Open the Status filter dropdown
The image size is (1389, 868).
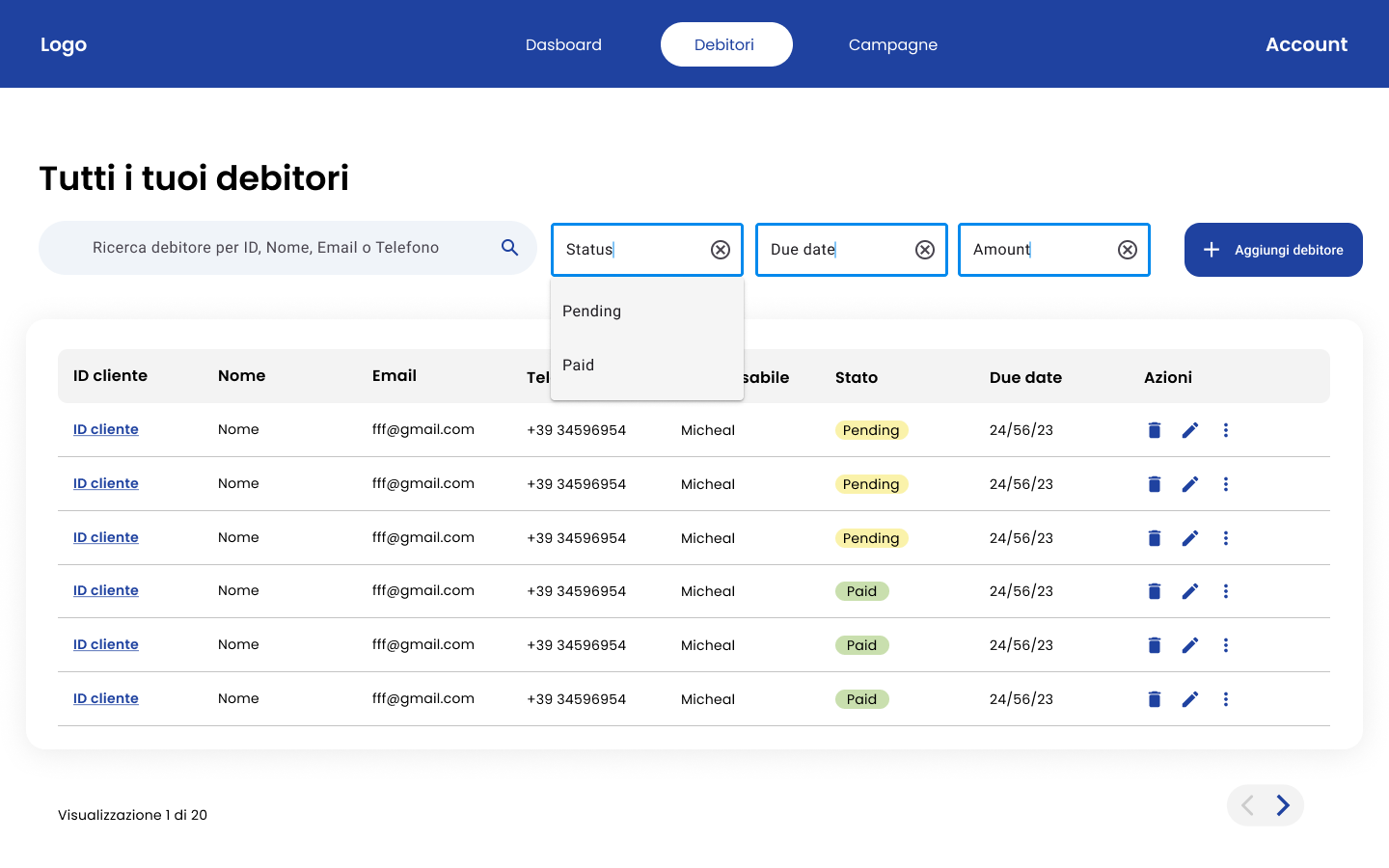(x=647, y=250)
